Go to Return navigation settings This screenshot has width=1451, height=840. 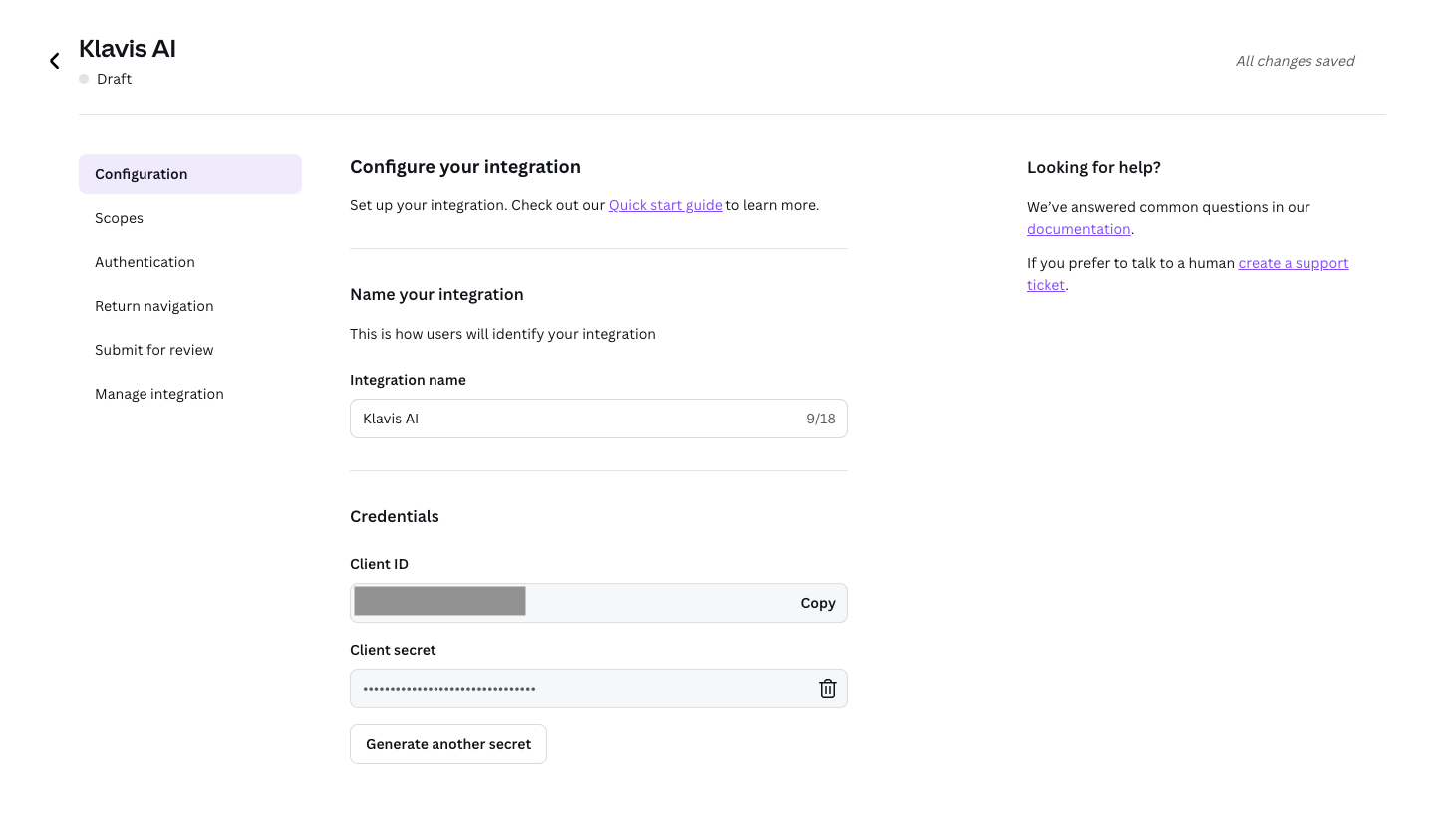click(190, 306)
